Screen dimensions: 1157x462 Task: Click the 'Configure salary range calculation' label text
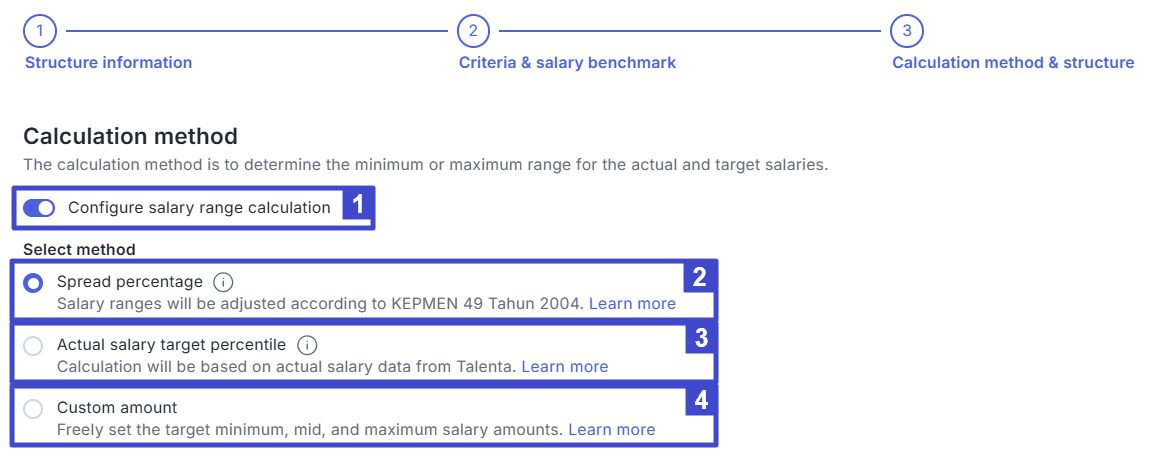tap(199, 208)
